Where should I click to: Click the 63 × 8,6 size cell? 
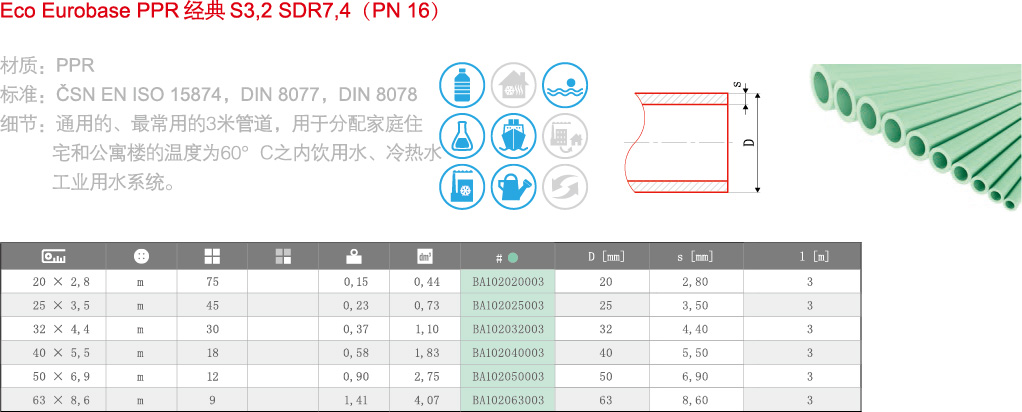point(60,401)
